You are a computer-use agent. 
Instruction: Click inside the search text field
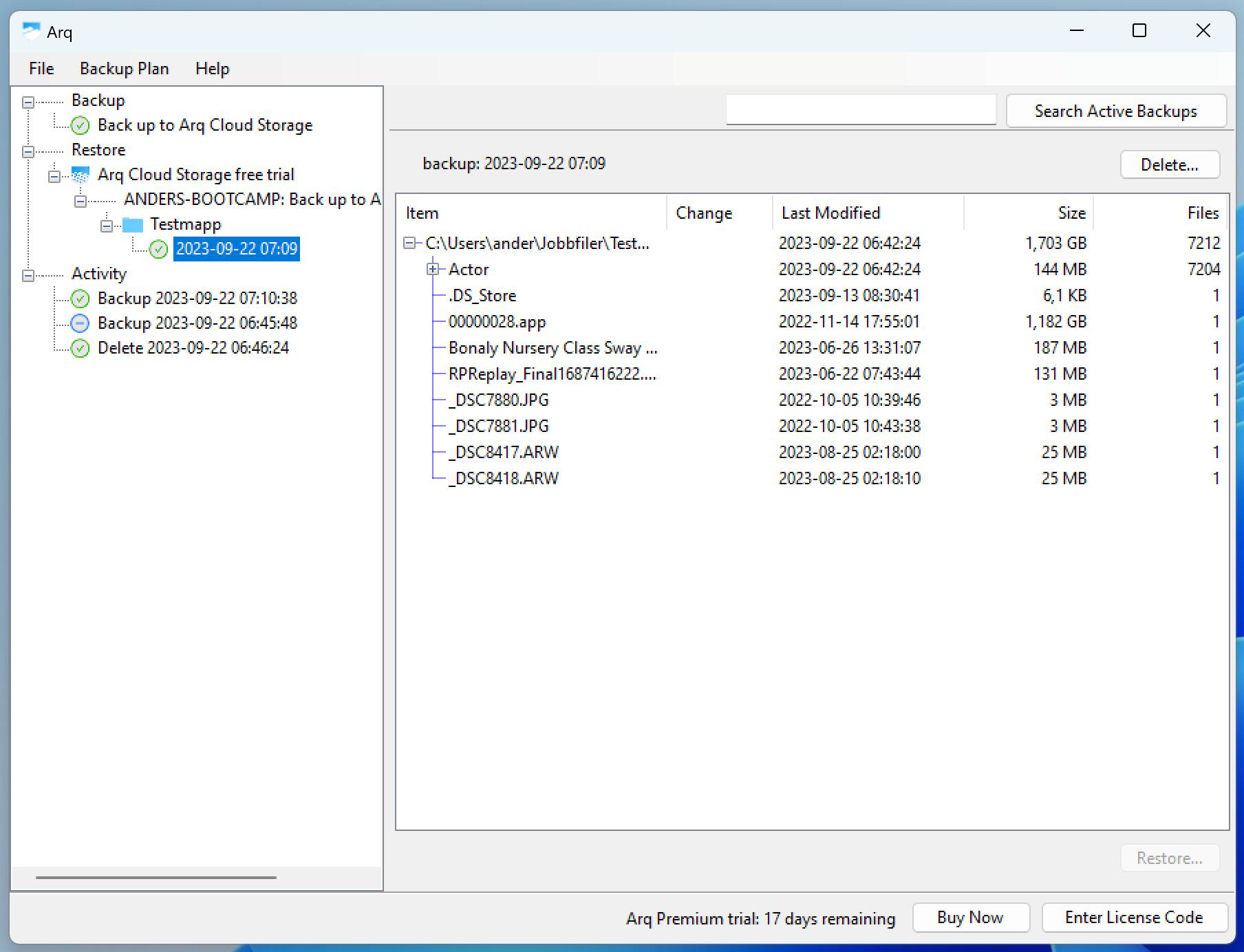coord(860,109)
